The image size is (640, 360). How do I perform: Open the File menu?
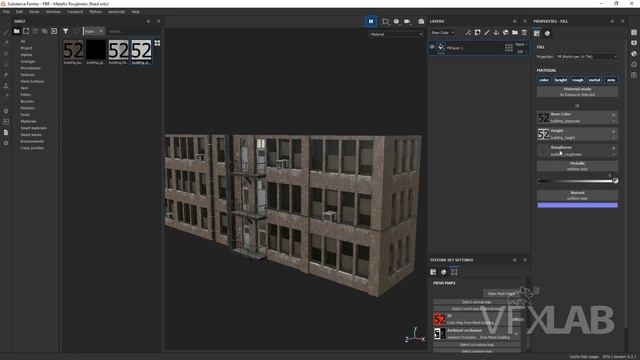(6, 12)
